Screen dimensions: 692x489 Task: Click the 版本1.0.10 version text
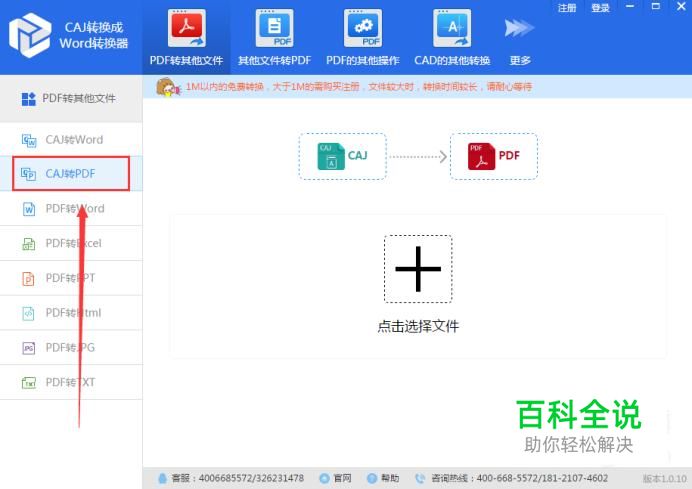(665, 478)
